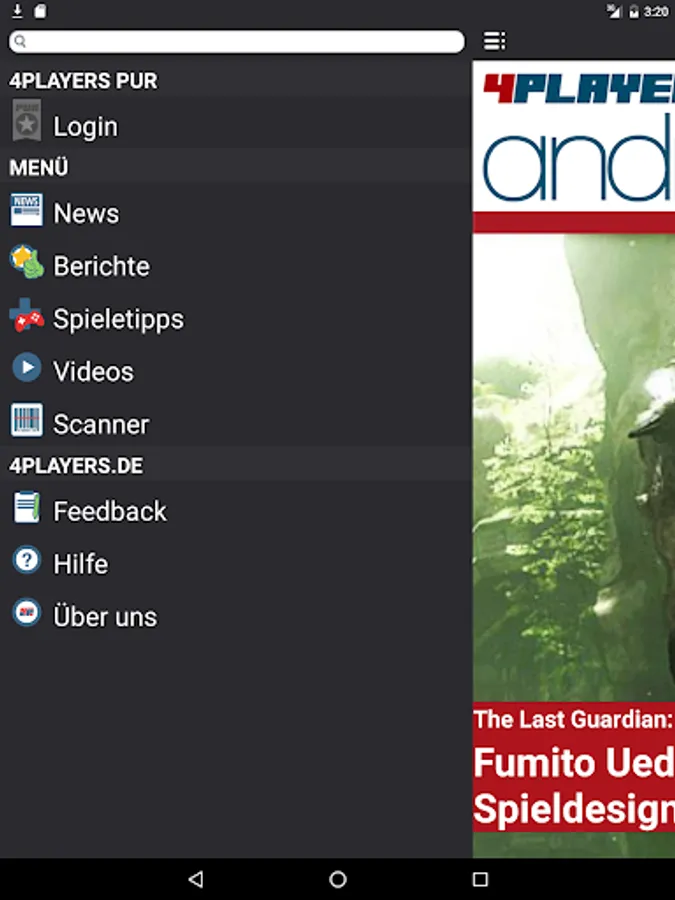
Task: Open the Videos play icon
Action: (x=27, y=368)
